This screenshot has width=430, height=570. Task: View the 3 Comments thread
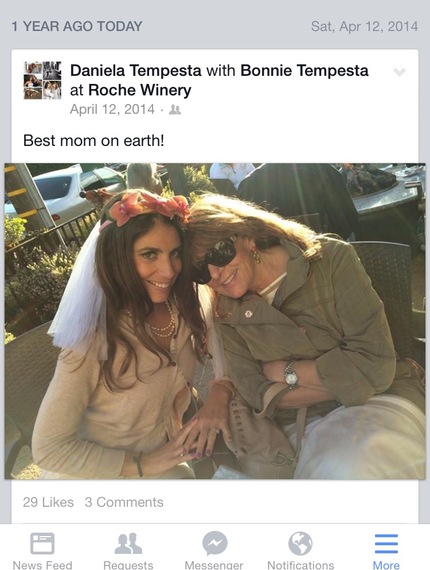point(124,502)
